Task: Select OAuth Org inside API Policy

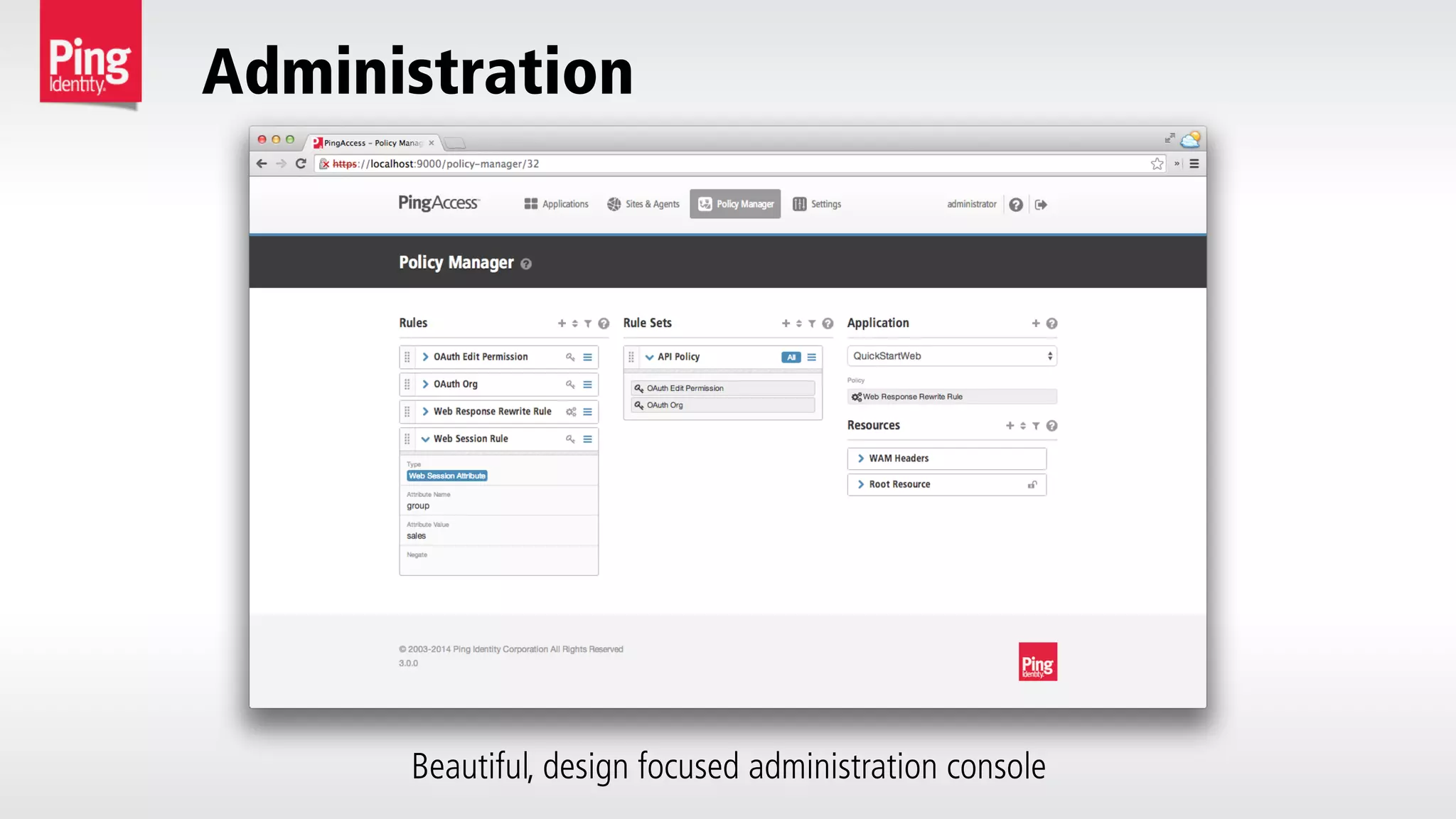Action: coord(723,405)
